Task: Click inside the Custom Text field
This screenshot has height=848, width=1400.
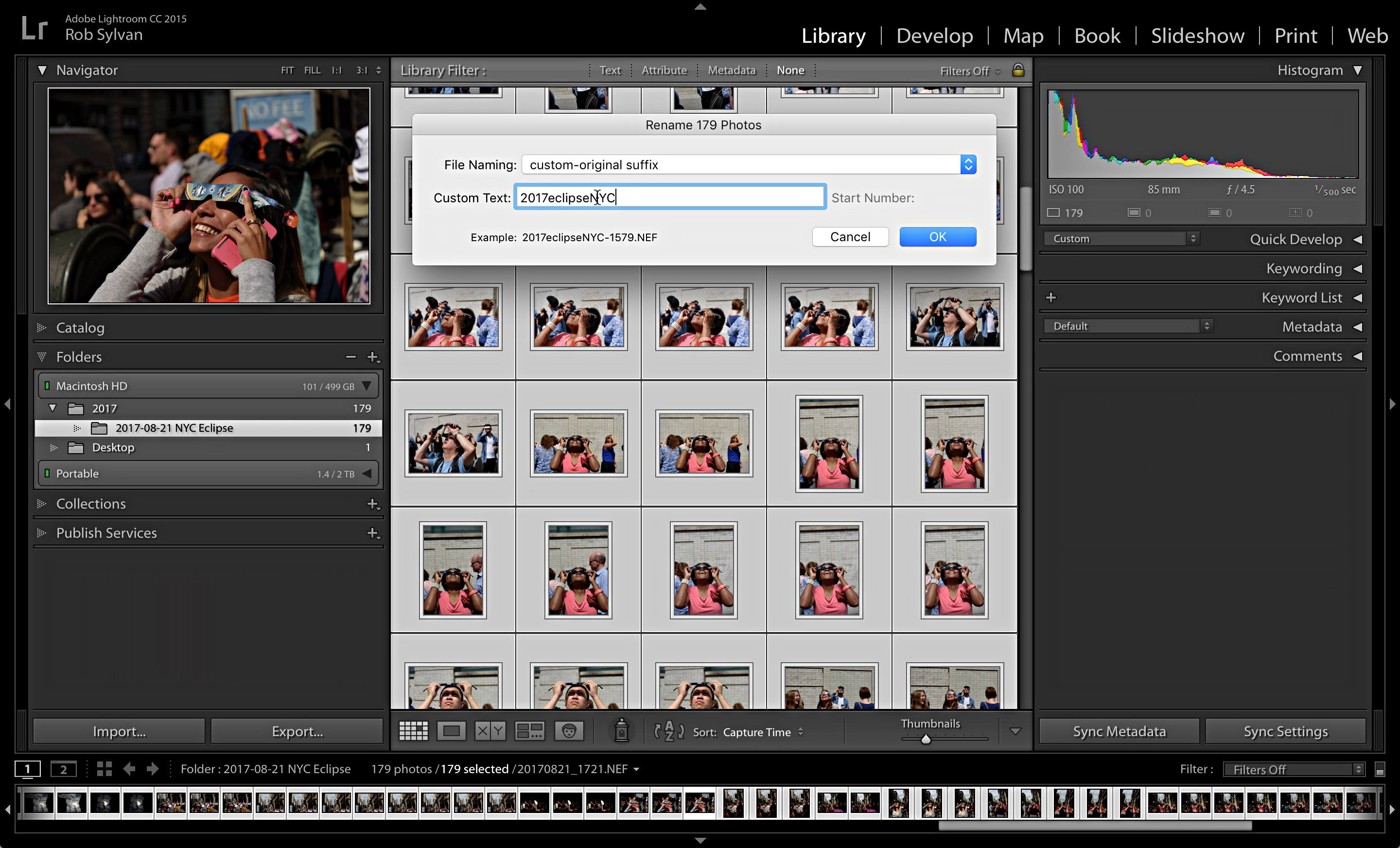Action: pyautogui.click(x=669, y=197)
